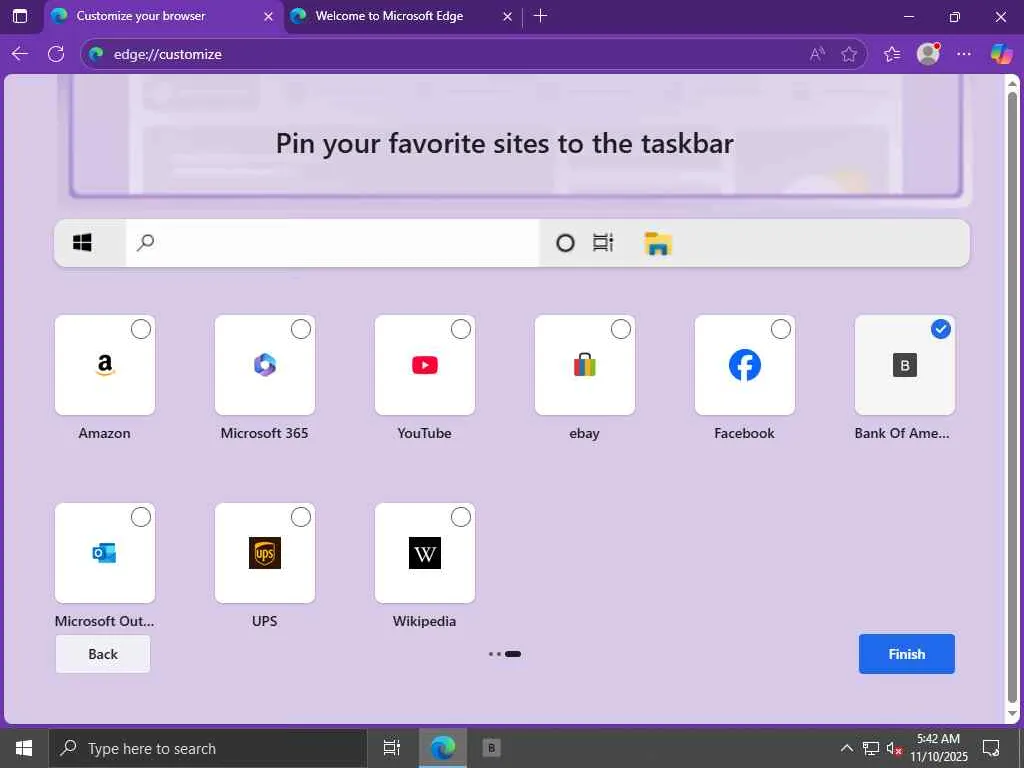Open the pinned B site on taskbar
The image size is (1024, 768).
point(491,748)
